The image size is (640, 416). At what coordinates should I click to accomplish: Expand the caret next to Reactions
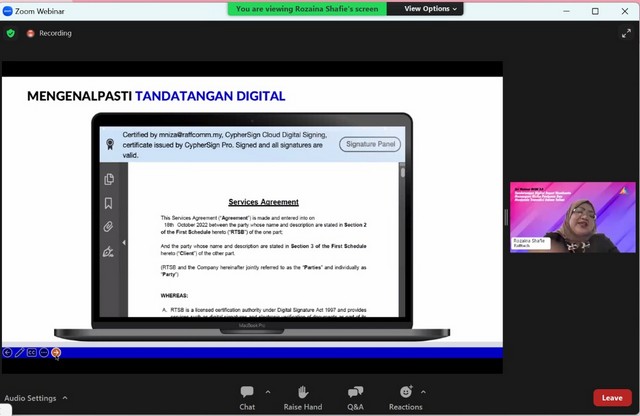point(423,392)
